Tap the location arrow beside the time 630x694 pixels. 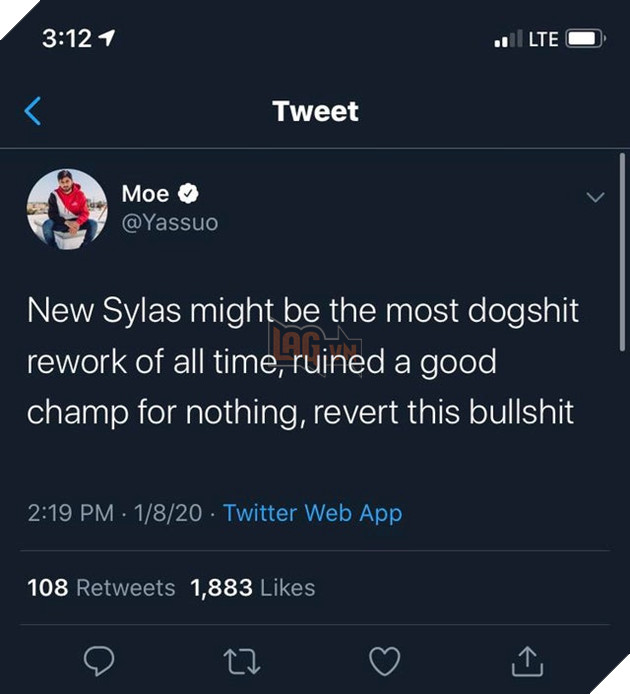click(109, 39)
